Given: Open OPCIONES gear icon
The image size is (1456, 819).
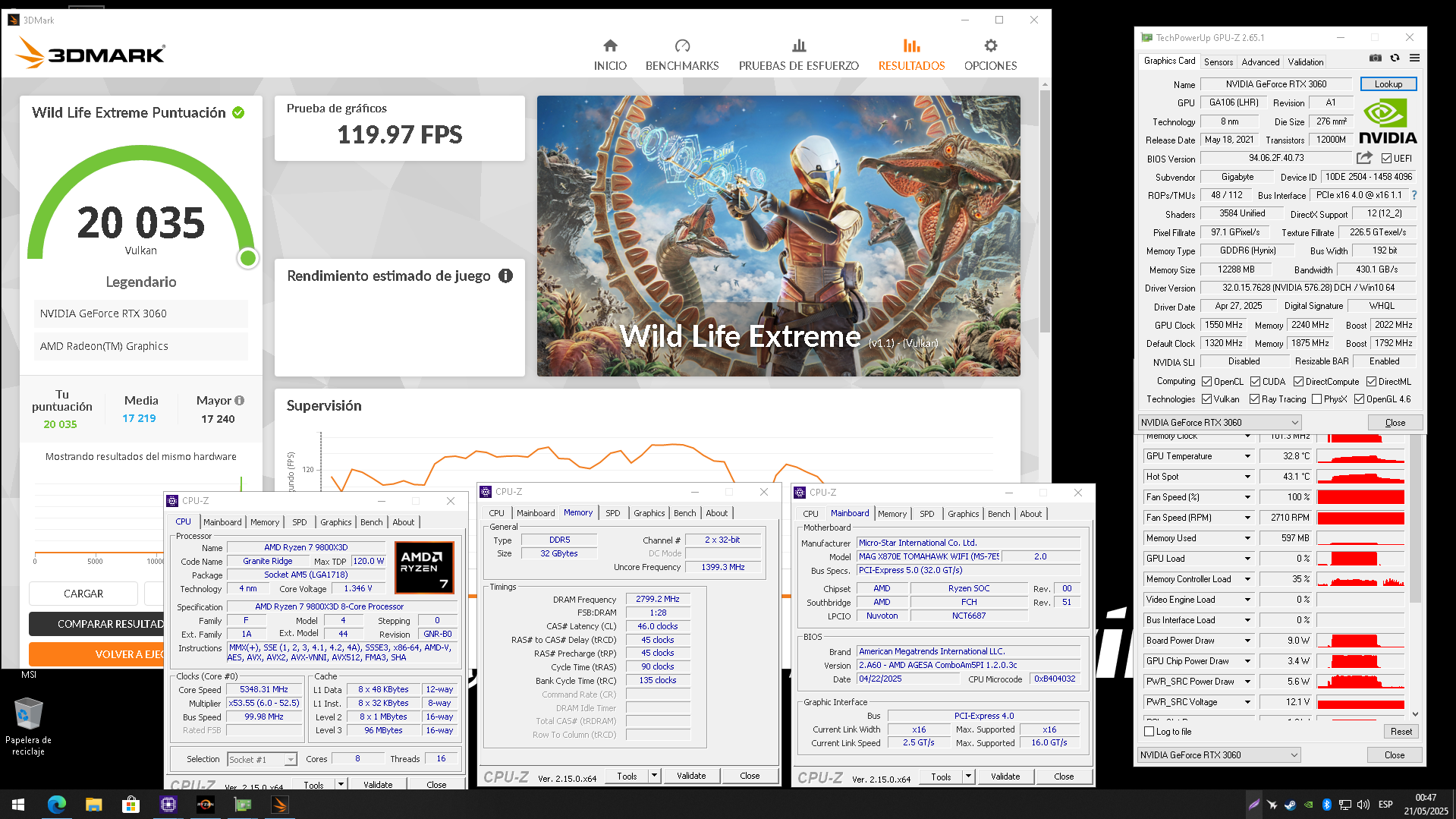Looking at the screenshot, I should click(x=990, y=46).
